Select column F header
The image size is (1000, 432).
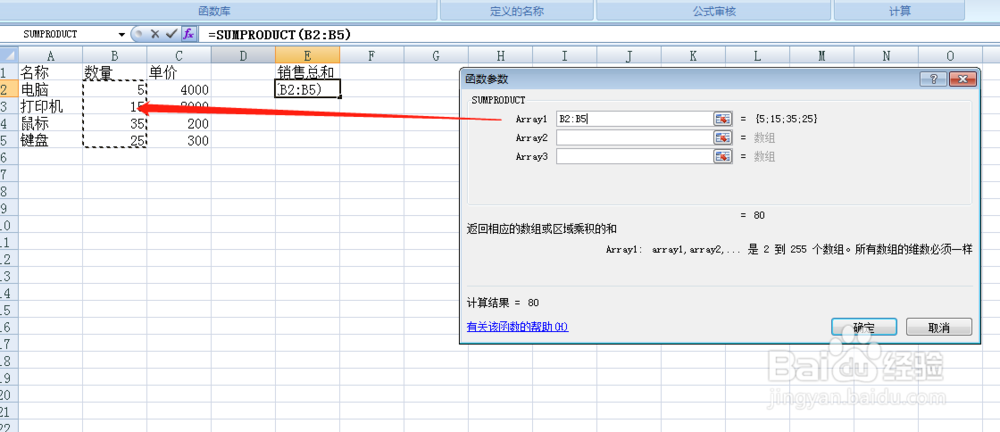point(371,56)
